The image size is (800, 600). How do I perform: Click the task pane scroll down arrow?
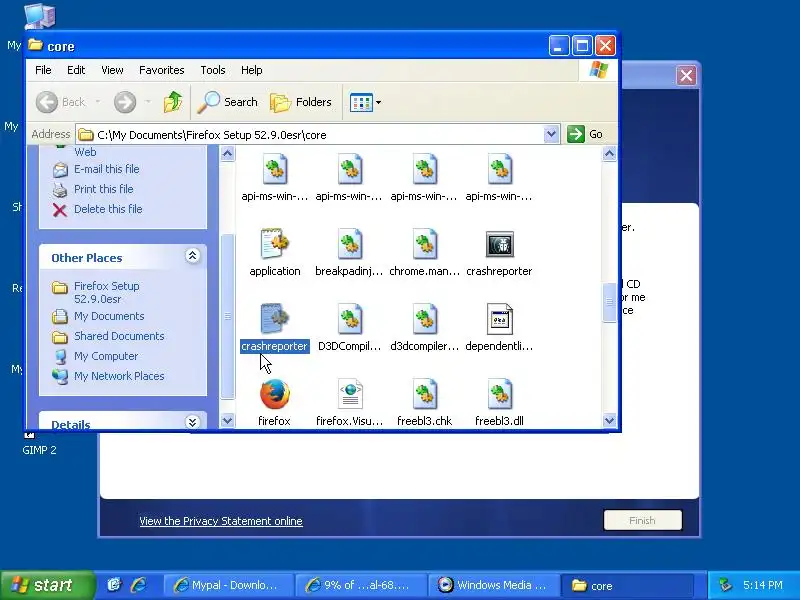pos(228,421)
